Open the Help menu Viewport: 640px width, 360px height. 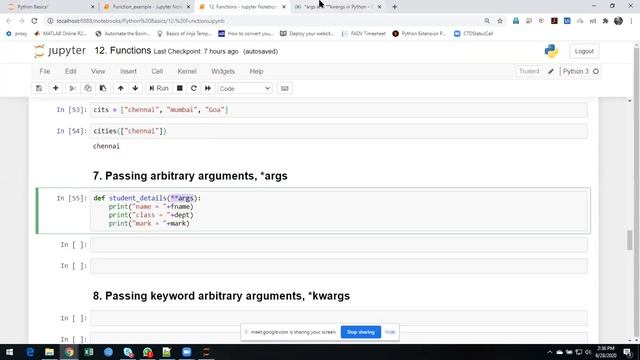(256, 71)
